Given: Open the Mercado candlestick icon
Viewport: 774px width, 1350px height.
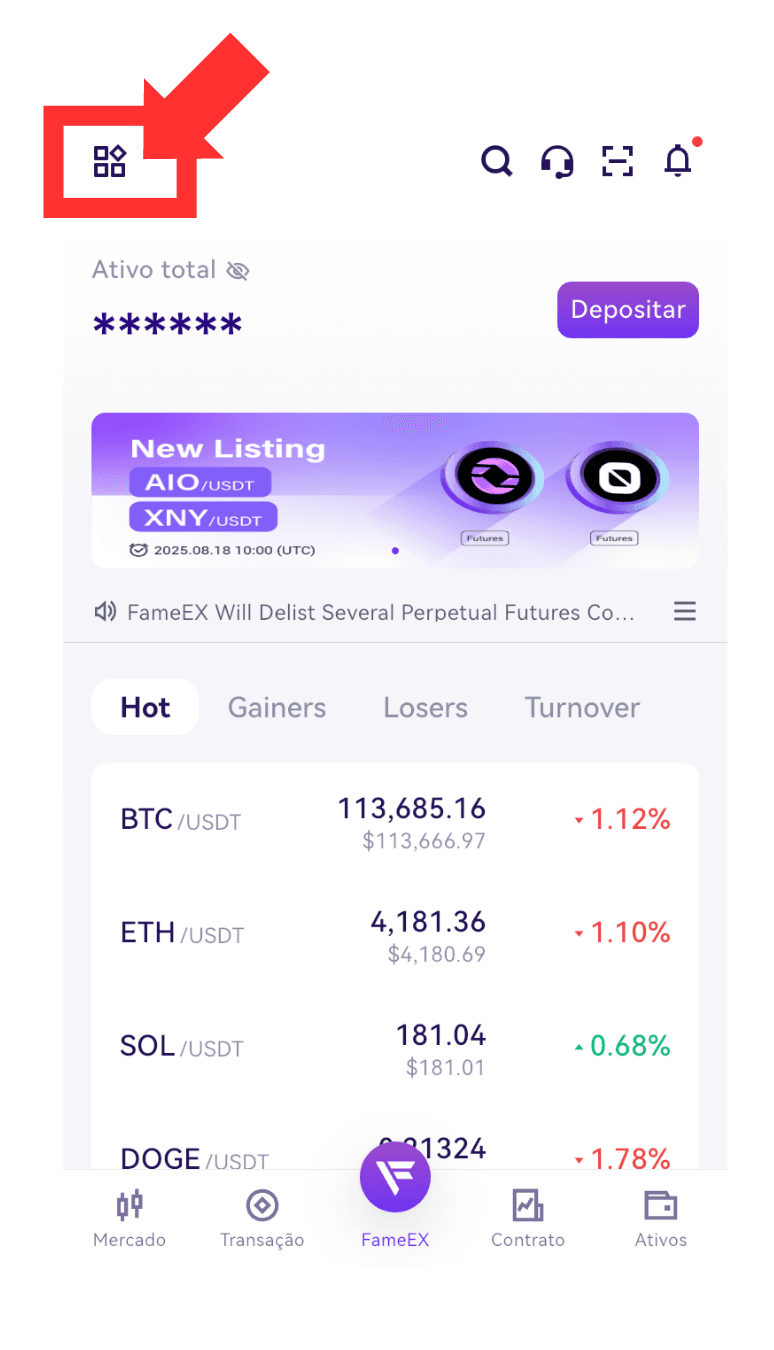Looking at the screenshot, I should (129, 1205).
